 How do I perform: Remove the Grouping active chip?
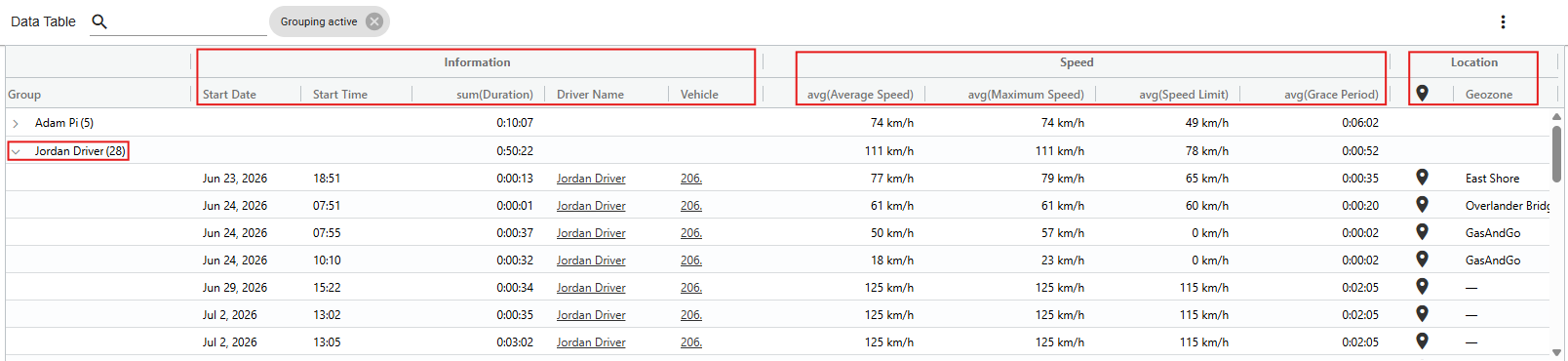tap(374, 21)
